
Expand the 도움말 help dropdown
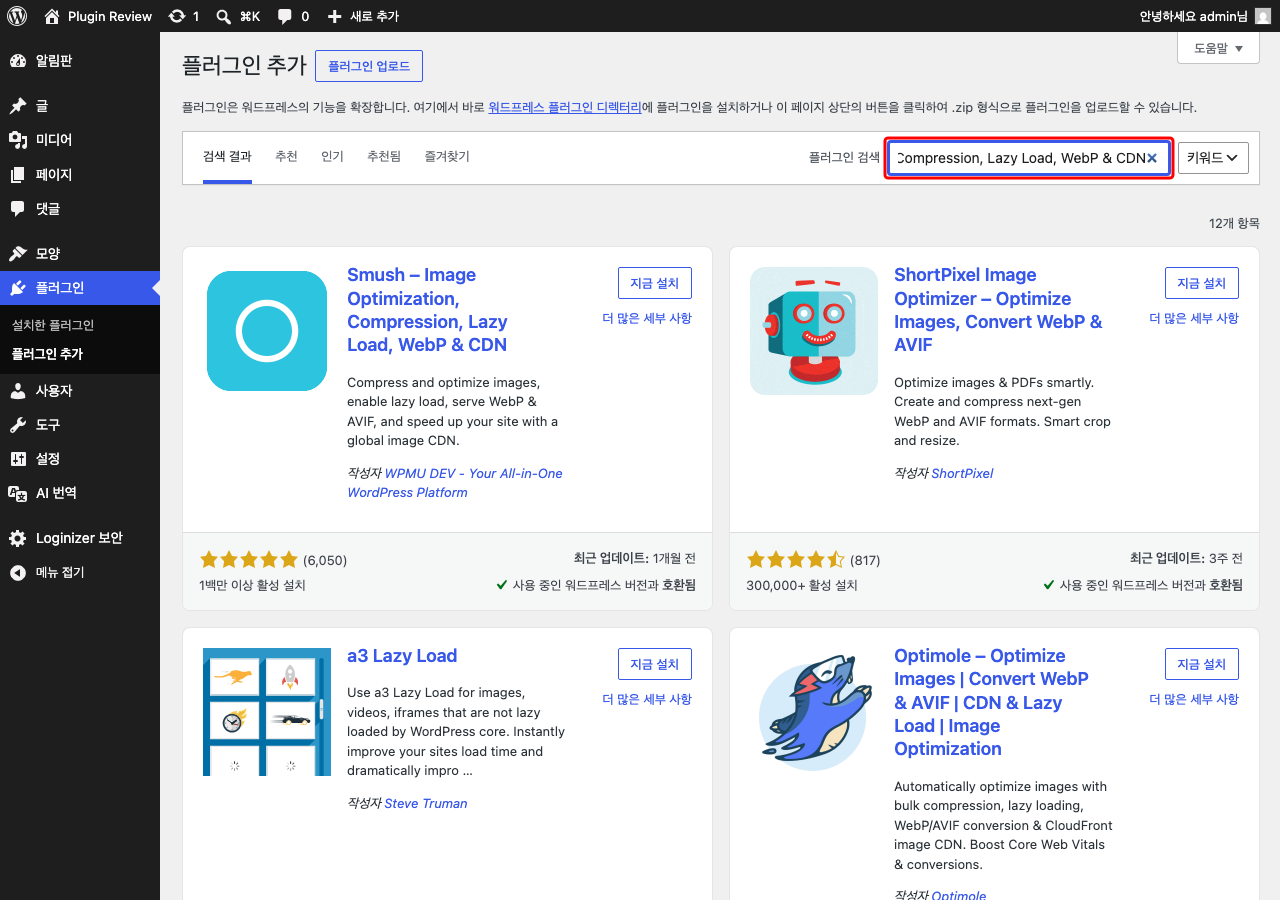coord(1218,48)
